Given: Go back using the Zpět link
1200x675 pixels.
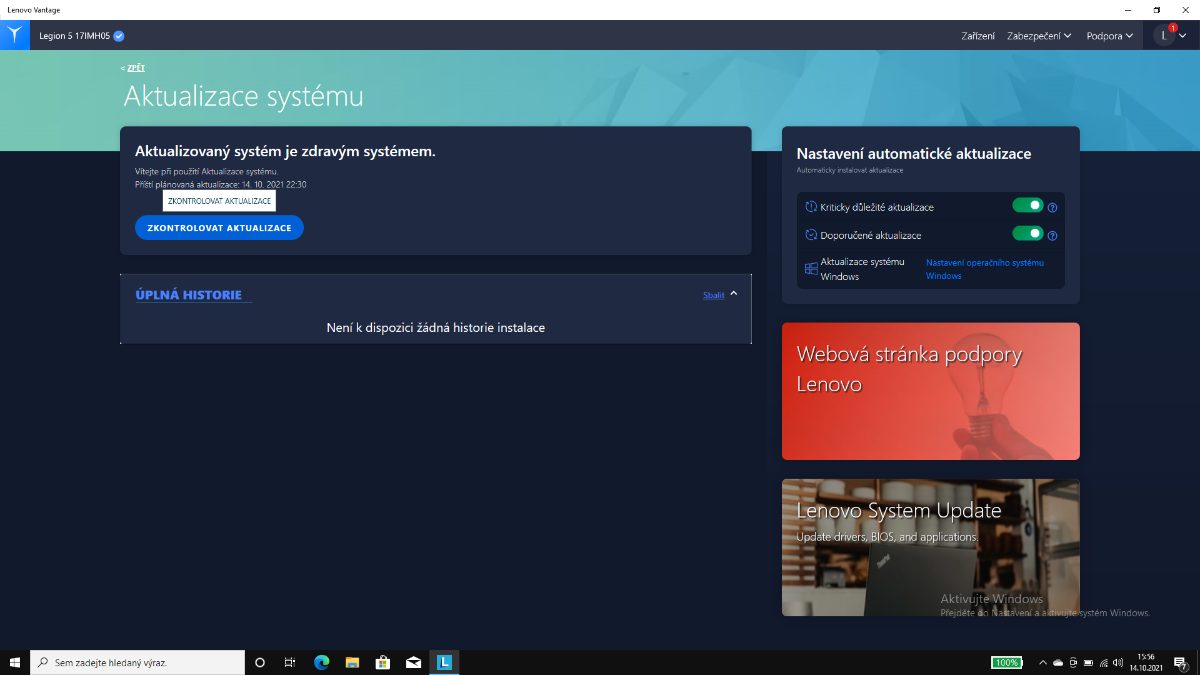Looking at the screenshot, I should point(134,68).
